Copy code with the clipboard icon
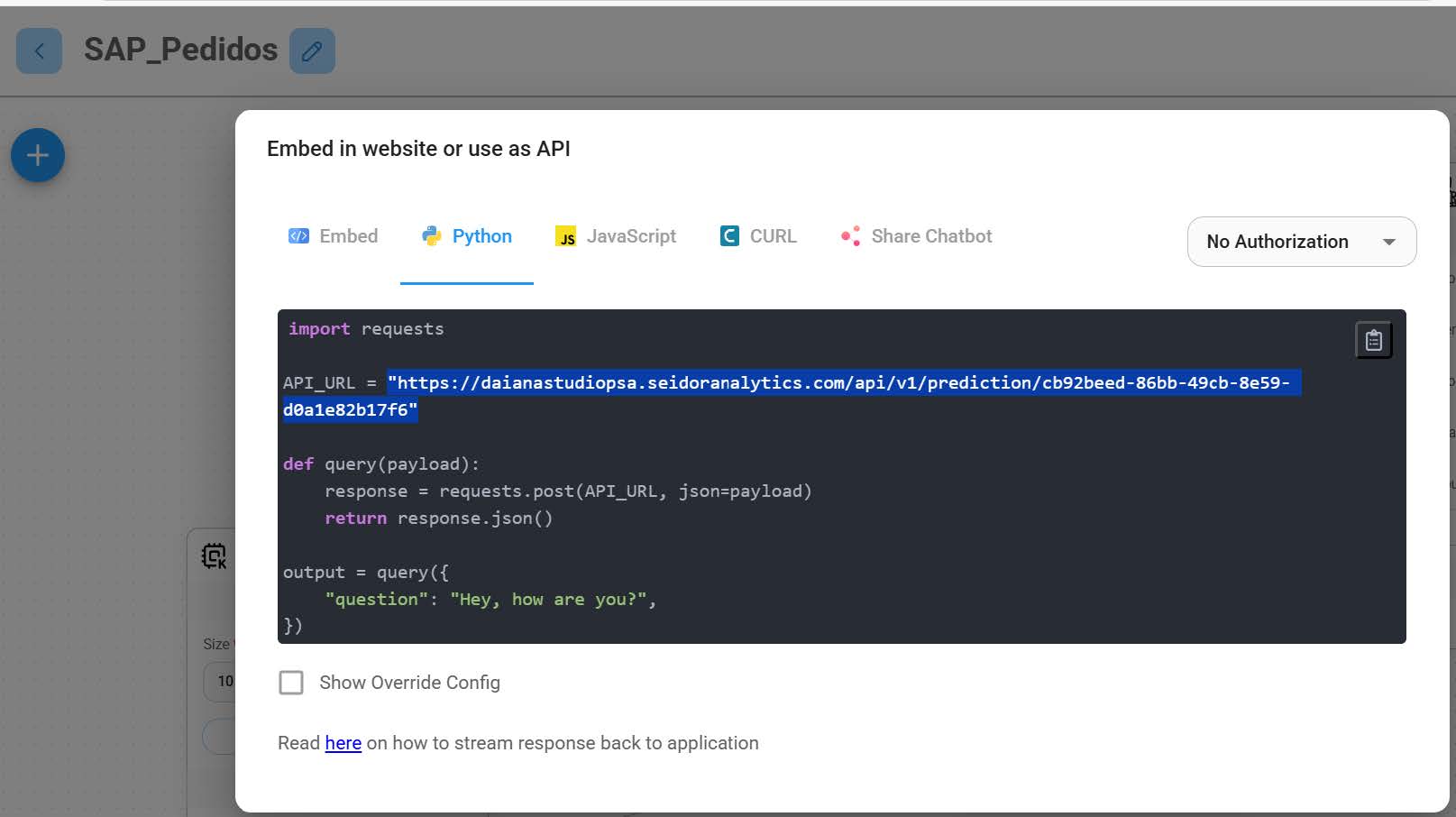 pos(1373,340)
